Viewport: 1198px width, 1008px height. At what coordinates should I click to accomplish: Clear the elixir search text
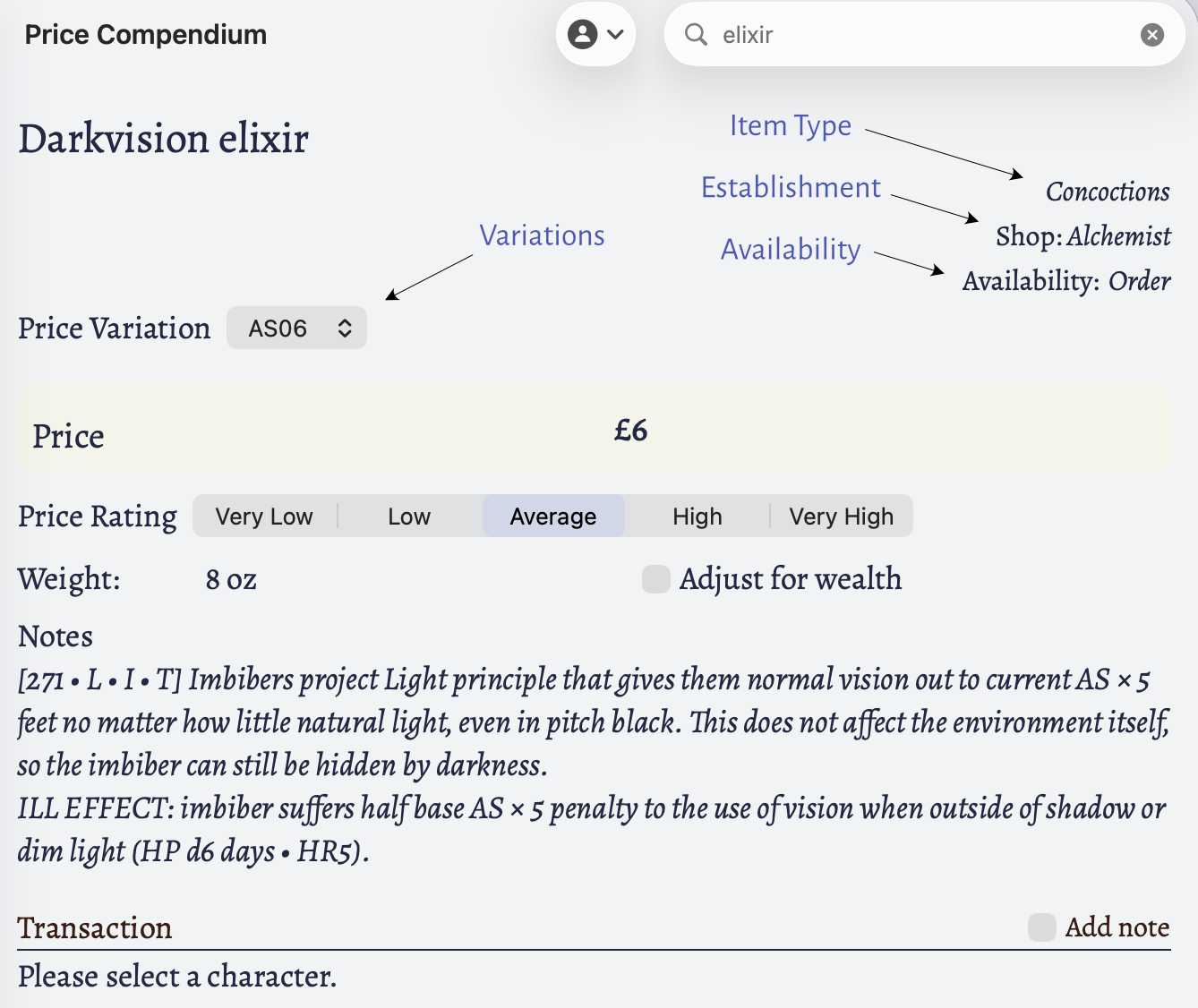pos(1152,35)
